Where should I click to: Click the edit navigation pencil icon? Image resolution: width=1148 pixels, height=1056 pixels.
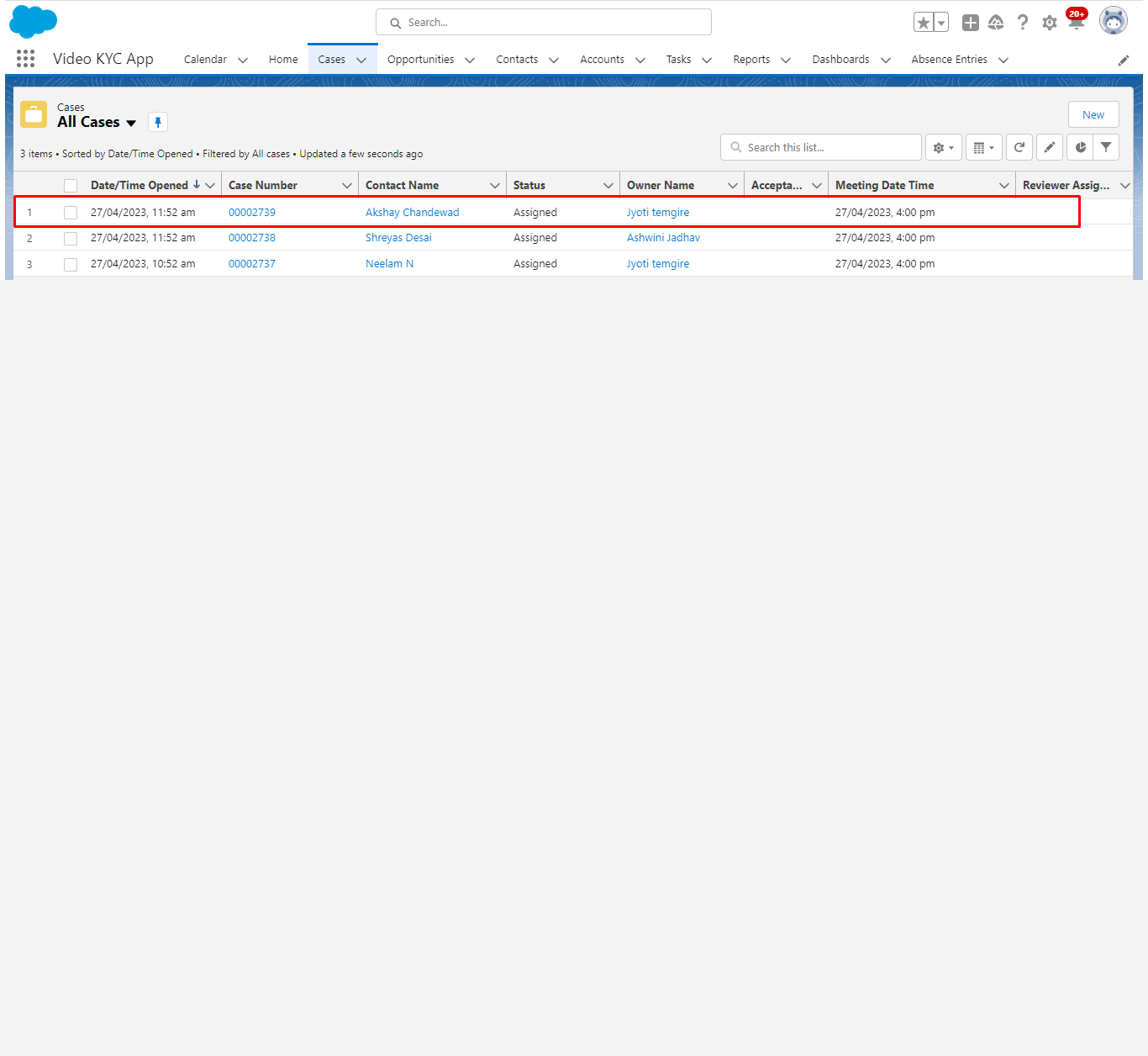point(1124,60)
